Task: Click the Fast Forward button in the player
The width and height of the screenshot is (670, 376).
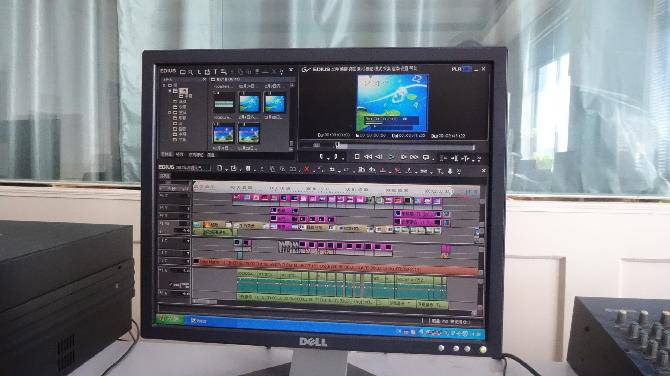Action: [x=414, y=157]
